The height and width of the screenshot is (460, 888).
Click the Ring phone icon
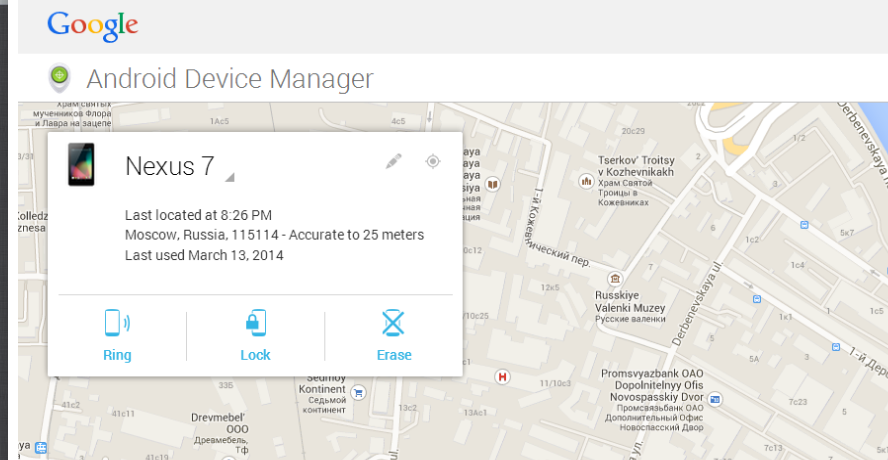117,323
